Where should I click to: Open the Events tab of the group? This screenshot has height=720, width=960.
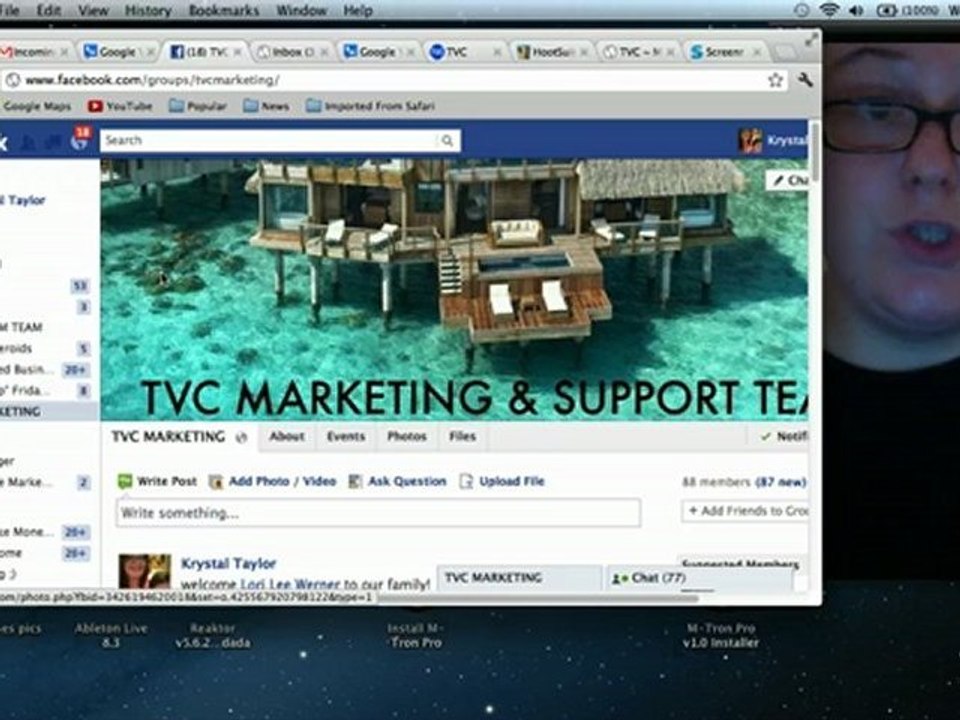point(346,437)
